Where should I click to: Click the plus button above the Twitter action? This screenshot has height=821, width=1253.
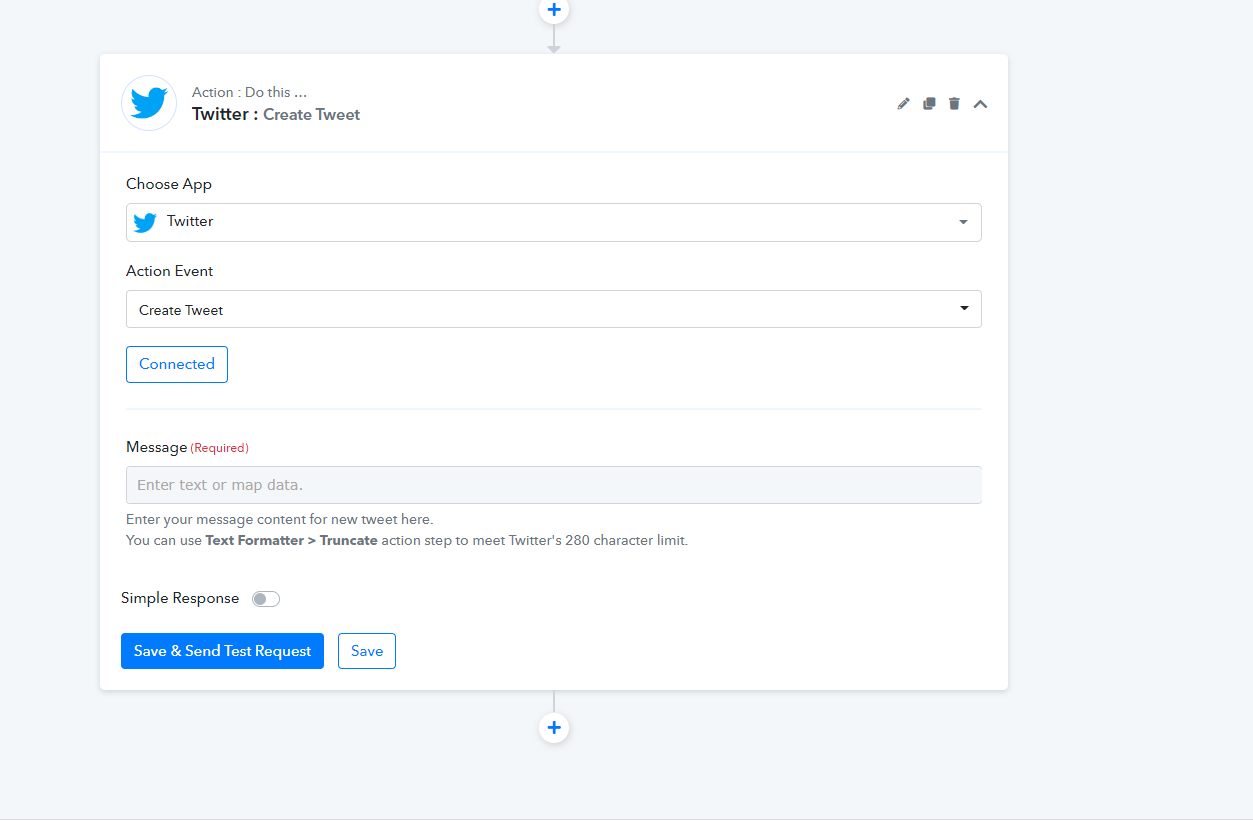pos(554,9)
